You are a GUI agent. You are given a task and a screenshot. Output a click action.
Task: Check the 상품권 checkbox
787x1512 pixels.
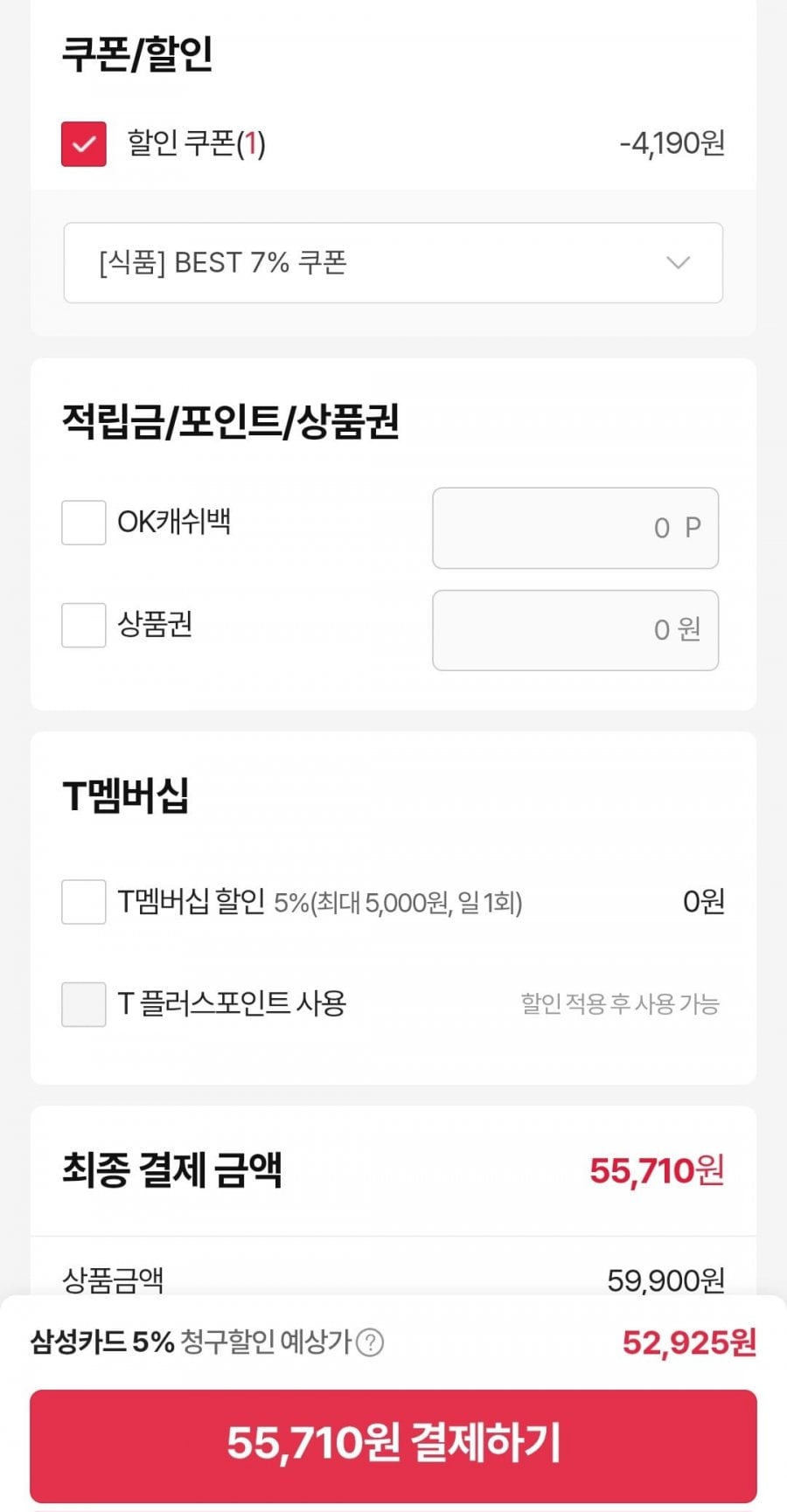[84, 625]
